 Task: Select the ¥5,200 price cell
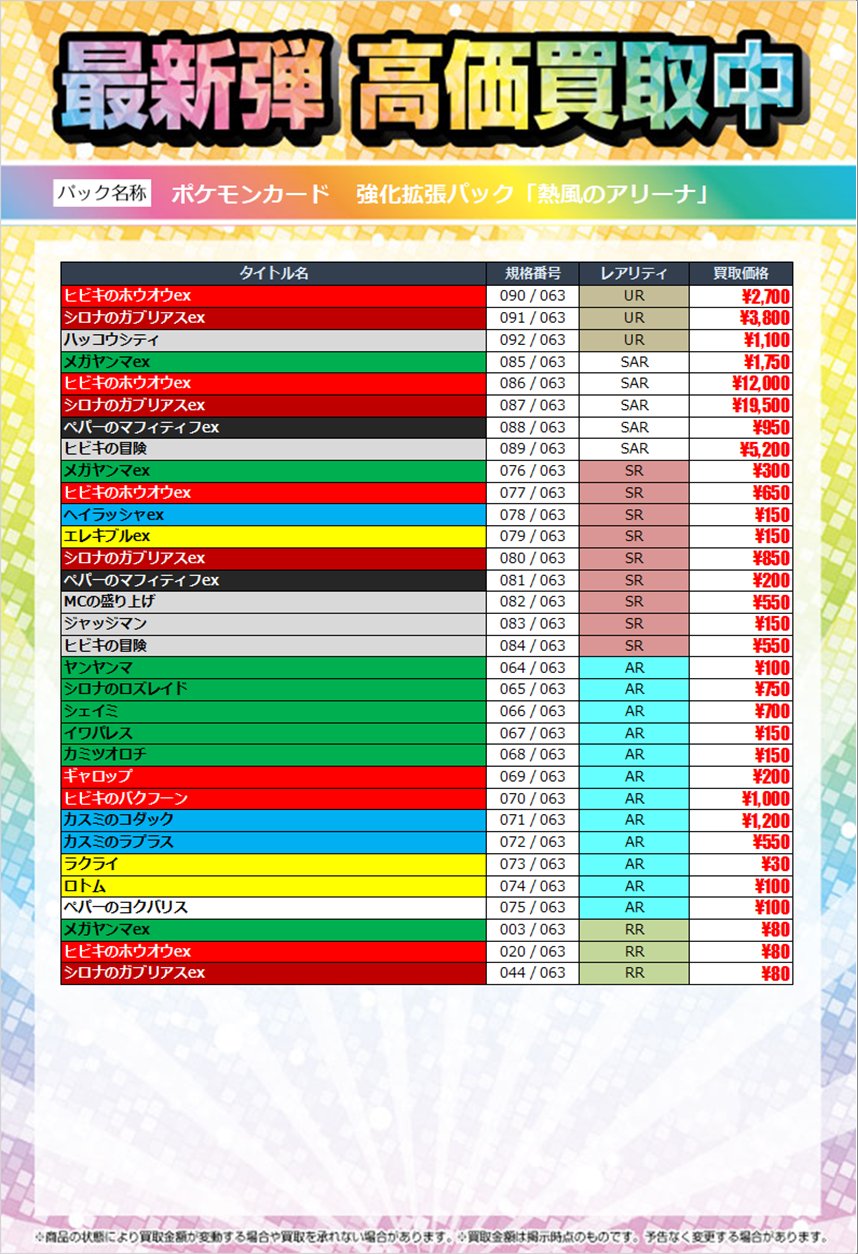point(741,449)
